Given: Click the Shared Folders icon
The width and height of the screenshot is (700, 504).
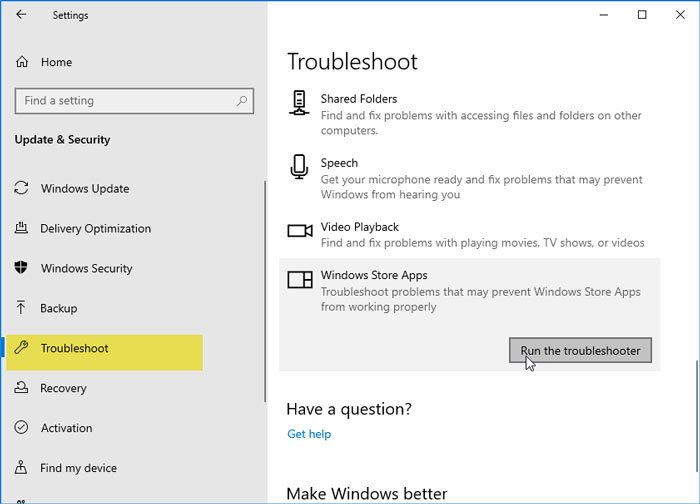Looking at the screenshot, I should coord(299,103).
